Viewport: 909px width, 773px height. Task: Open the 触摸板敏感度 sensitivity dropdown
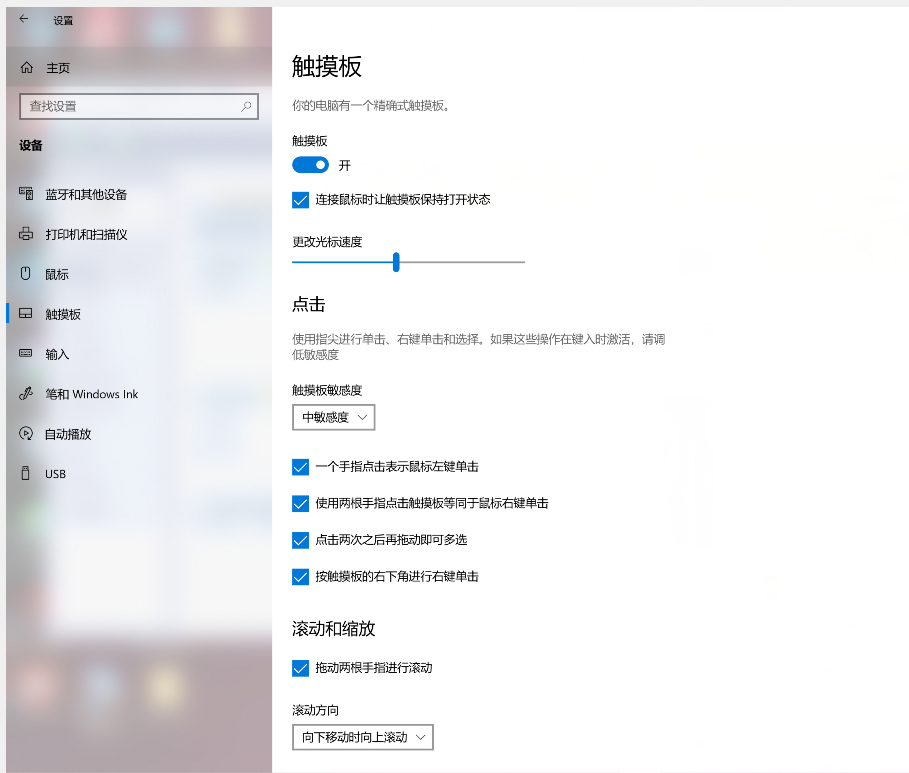(x=333, y=417)
